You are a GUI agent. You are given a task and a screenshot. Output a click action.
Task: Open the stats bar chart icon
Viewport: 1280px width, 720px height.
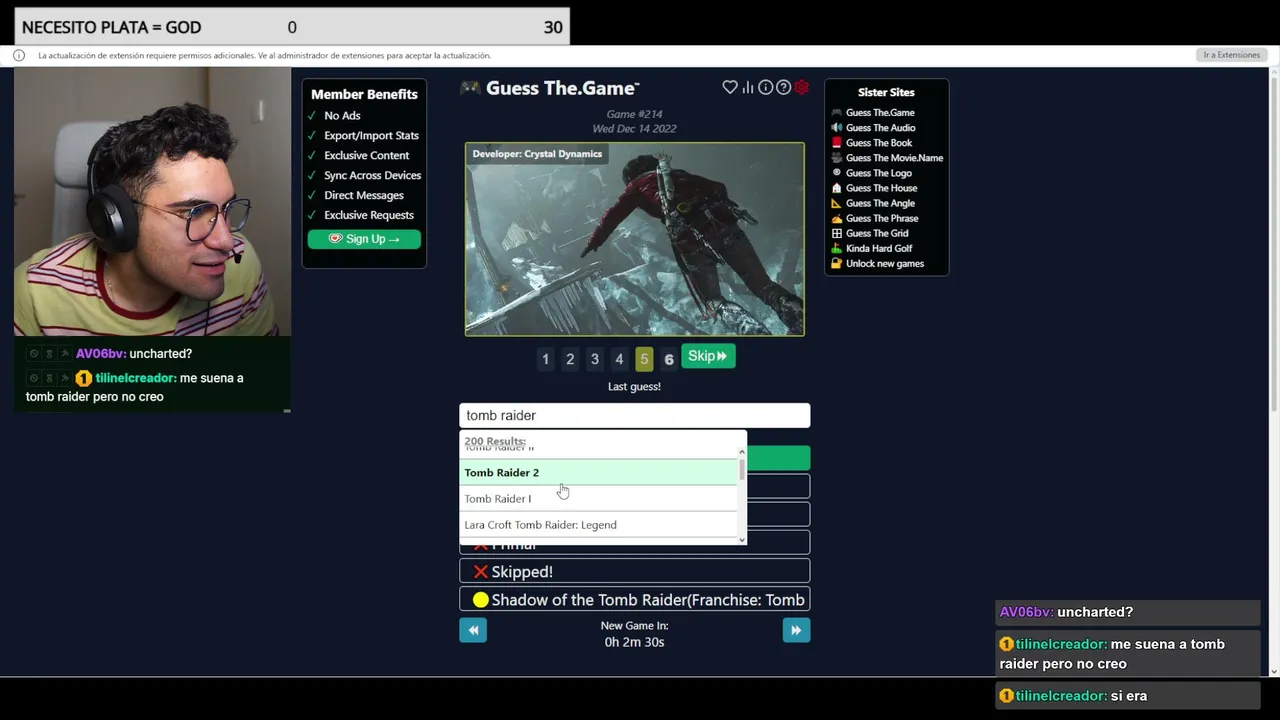tap(748, 88)
